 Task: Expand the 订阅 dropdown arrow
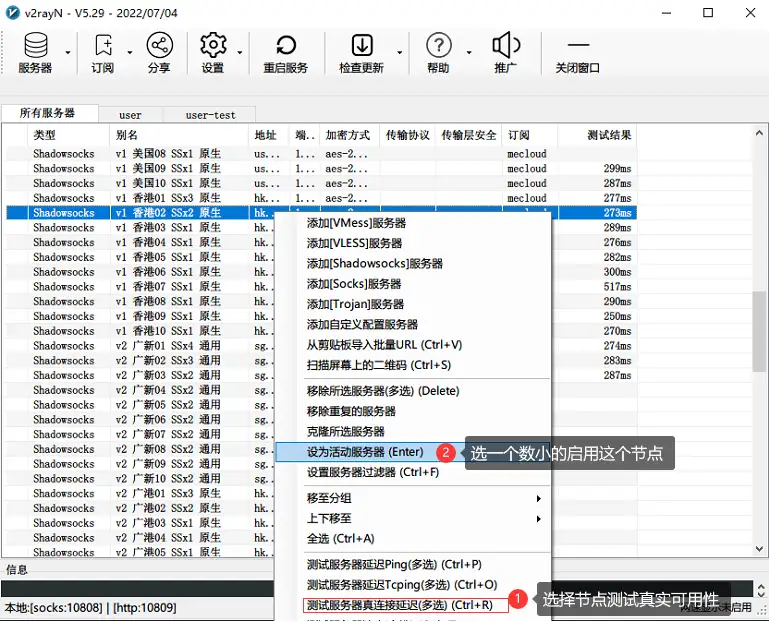tap(130, 52)
